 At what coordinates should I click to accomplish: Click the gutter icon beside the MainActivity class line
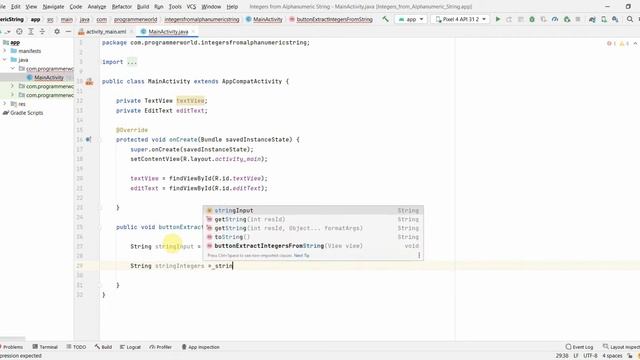89,82
